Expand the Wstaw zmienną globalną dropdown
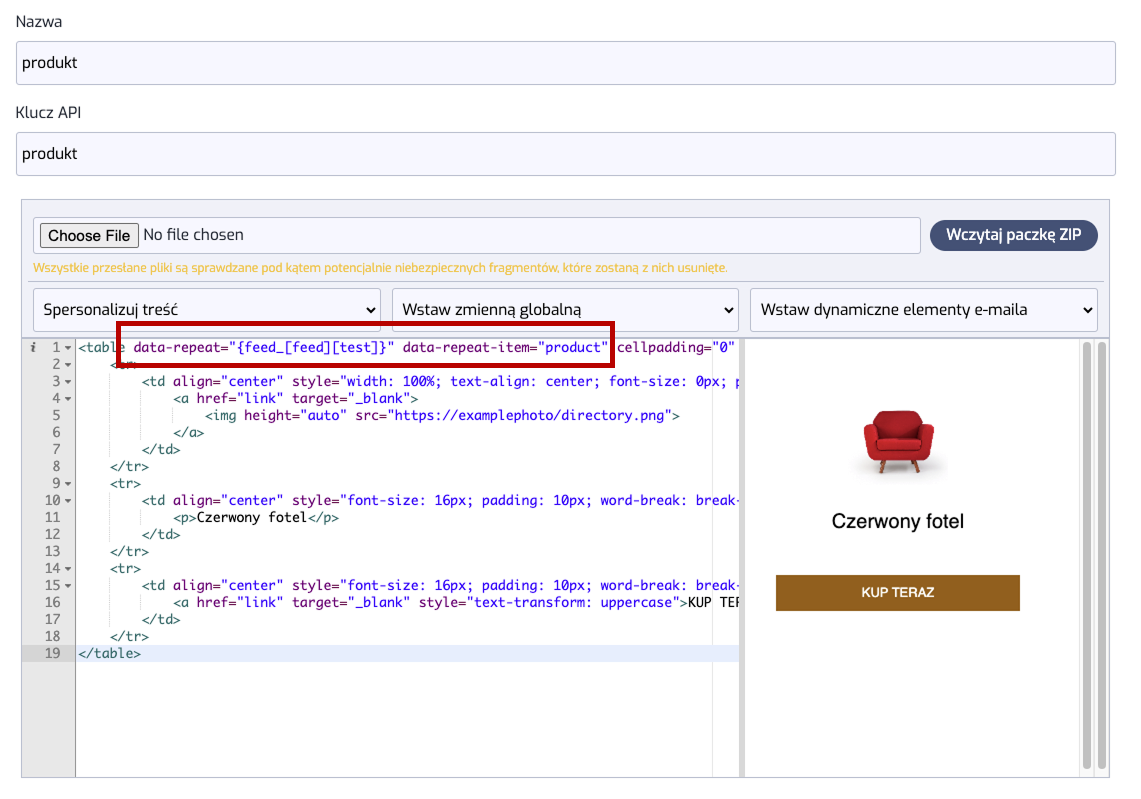This screenshot has height=799, width=1141. 565,310
